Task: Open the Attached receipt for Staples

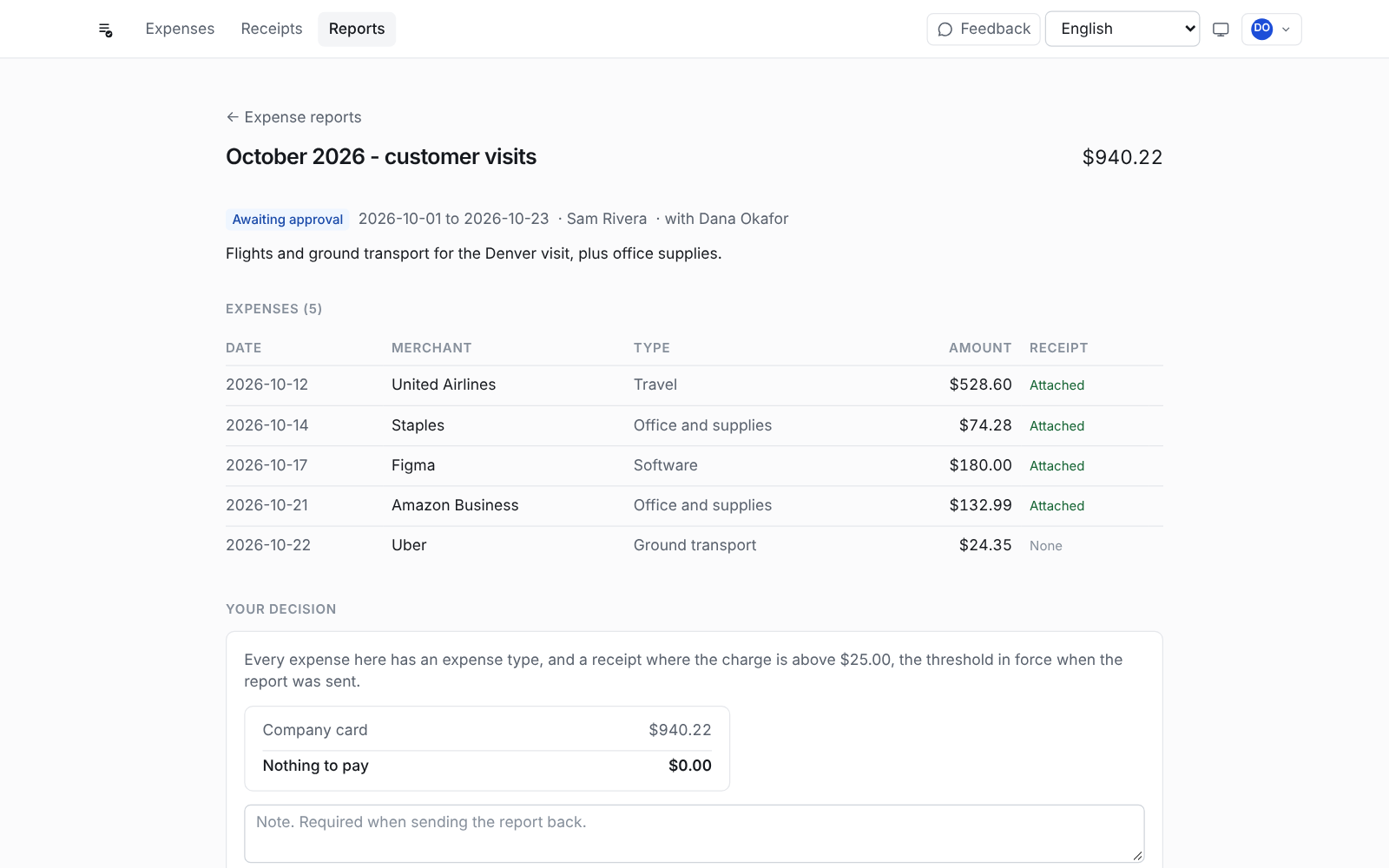Action: (1057, 426)
